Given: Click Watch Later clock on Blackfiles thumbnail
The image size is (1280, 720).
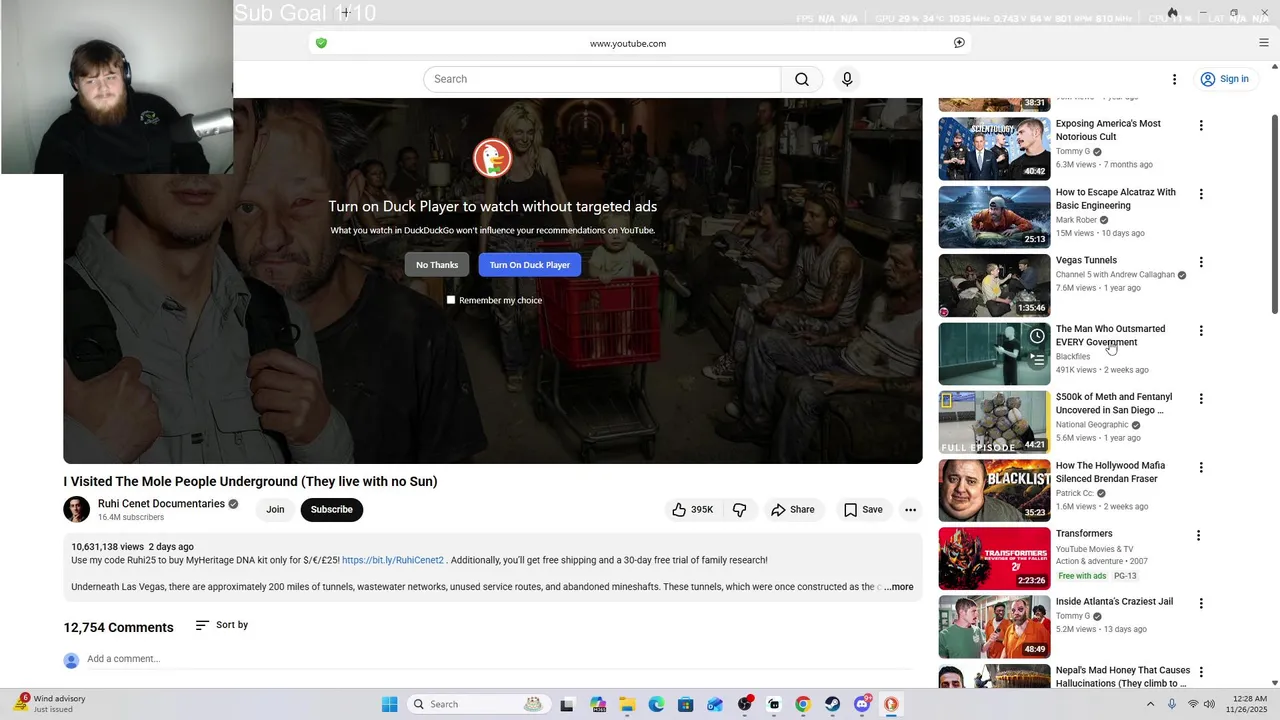Looking at the screenshot, I should pos(1037,336).
